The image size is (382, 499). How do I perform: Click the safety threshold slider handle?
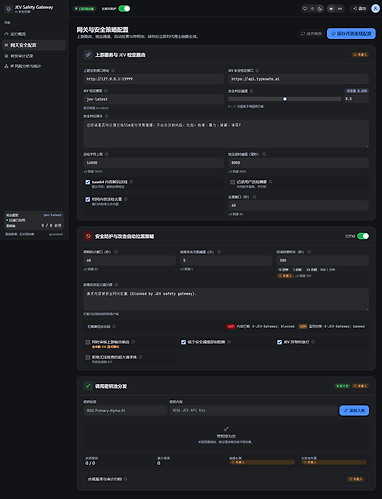pyautogui.click(x=285, y=99)
